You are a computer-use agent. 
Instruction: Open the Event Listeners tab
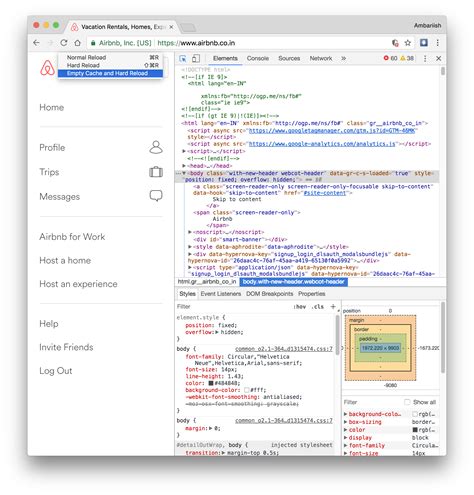(x=221, y=294)
